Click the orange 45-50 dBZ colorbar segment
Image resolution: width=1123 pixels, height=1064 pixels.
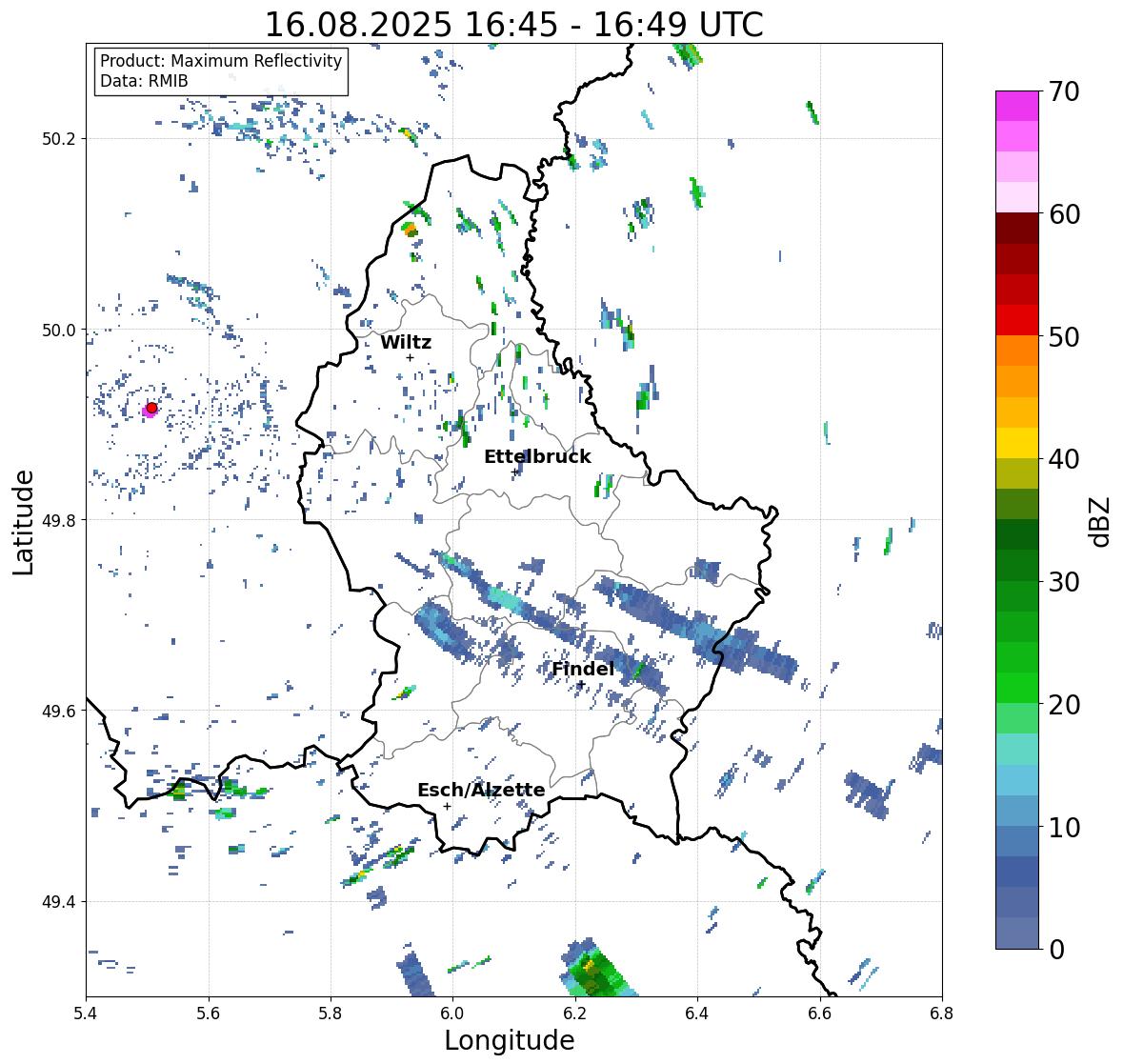1017,366
